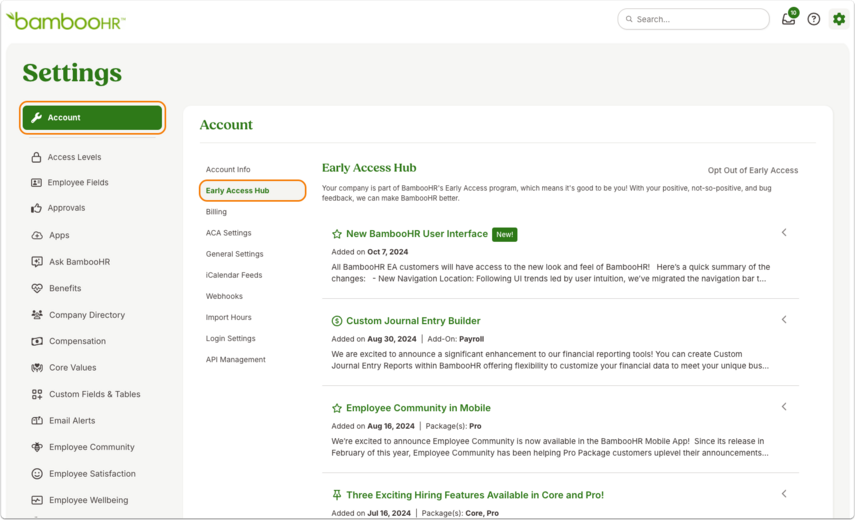The height and width of the screenshot is (520, 855).
Task: Click the Compensation money icon
Action: 37,341
